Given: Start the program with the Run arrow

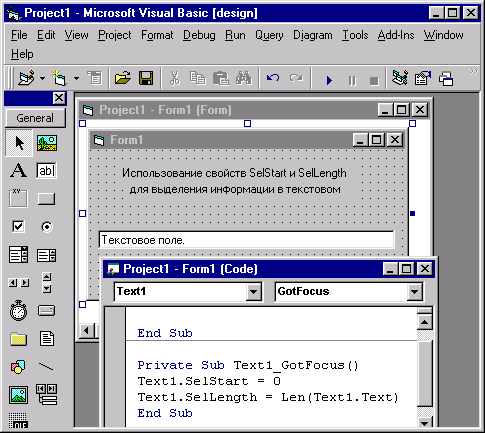Looking at the screenshot, I should click(x=329, y=80).
